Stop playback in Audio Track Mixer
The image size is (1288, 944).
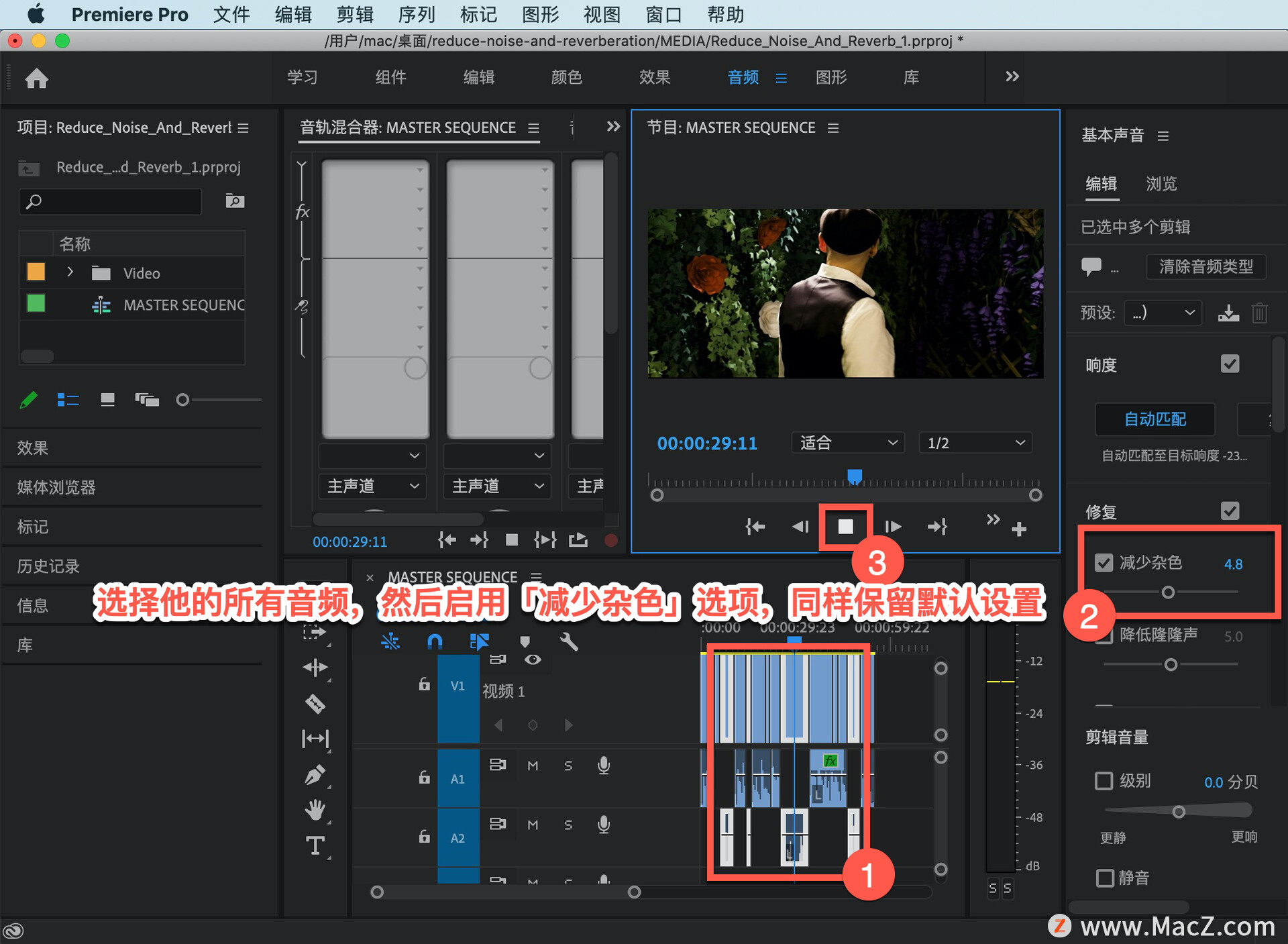point(512,540)
